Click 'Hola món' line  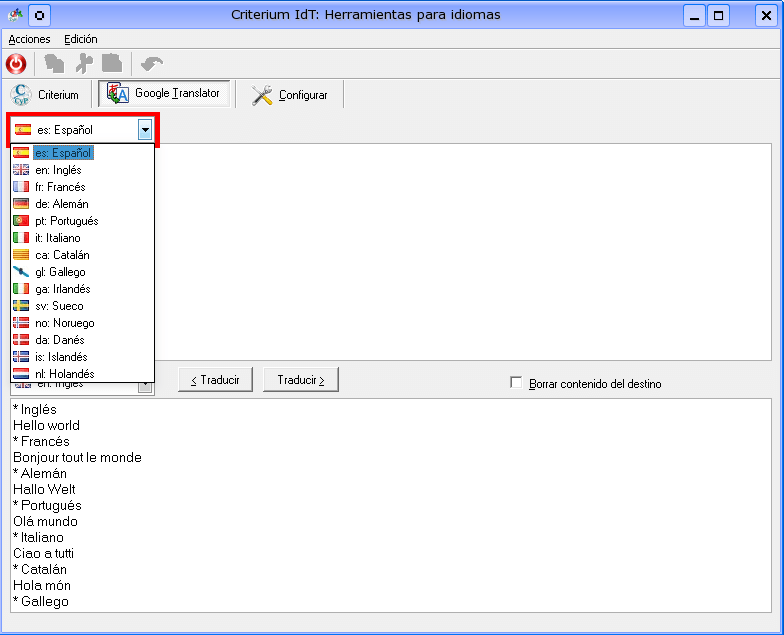click(42, 586)
